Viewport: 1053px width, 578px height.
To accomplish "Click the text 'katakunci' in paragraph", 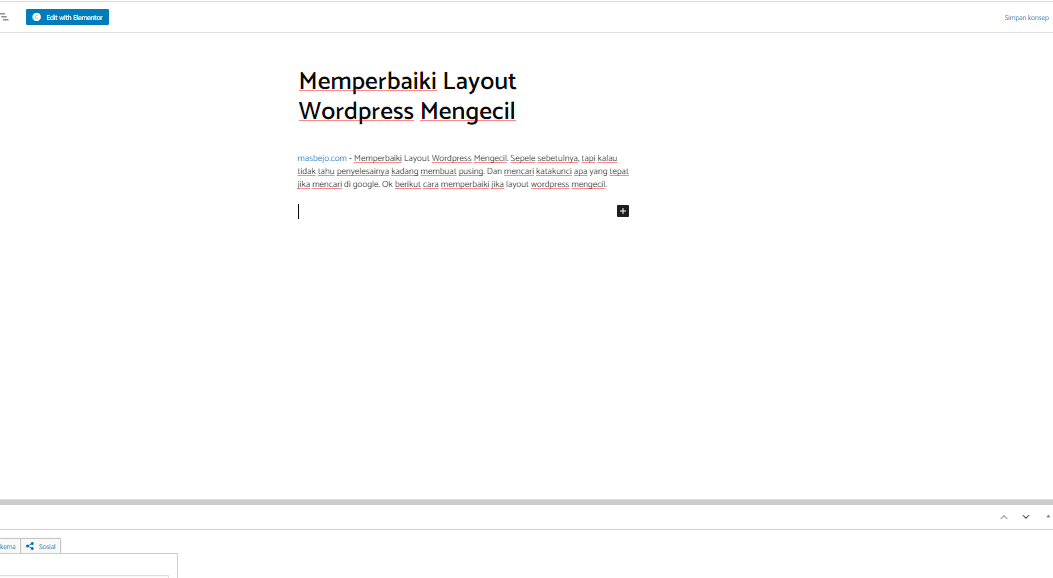I will click(553, 171).
